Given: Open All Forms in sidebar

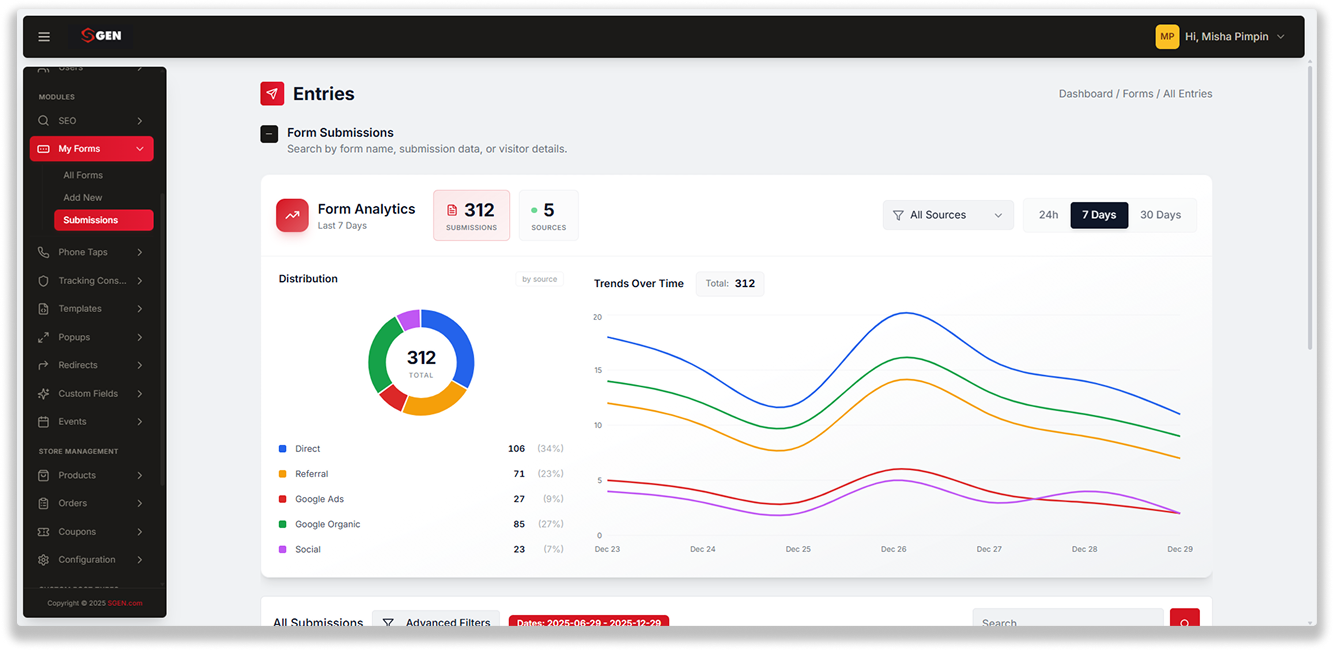Looking at the screenshot, I should (83, 176).
